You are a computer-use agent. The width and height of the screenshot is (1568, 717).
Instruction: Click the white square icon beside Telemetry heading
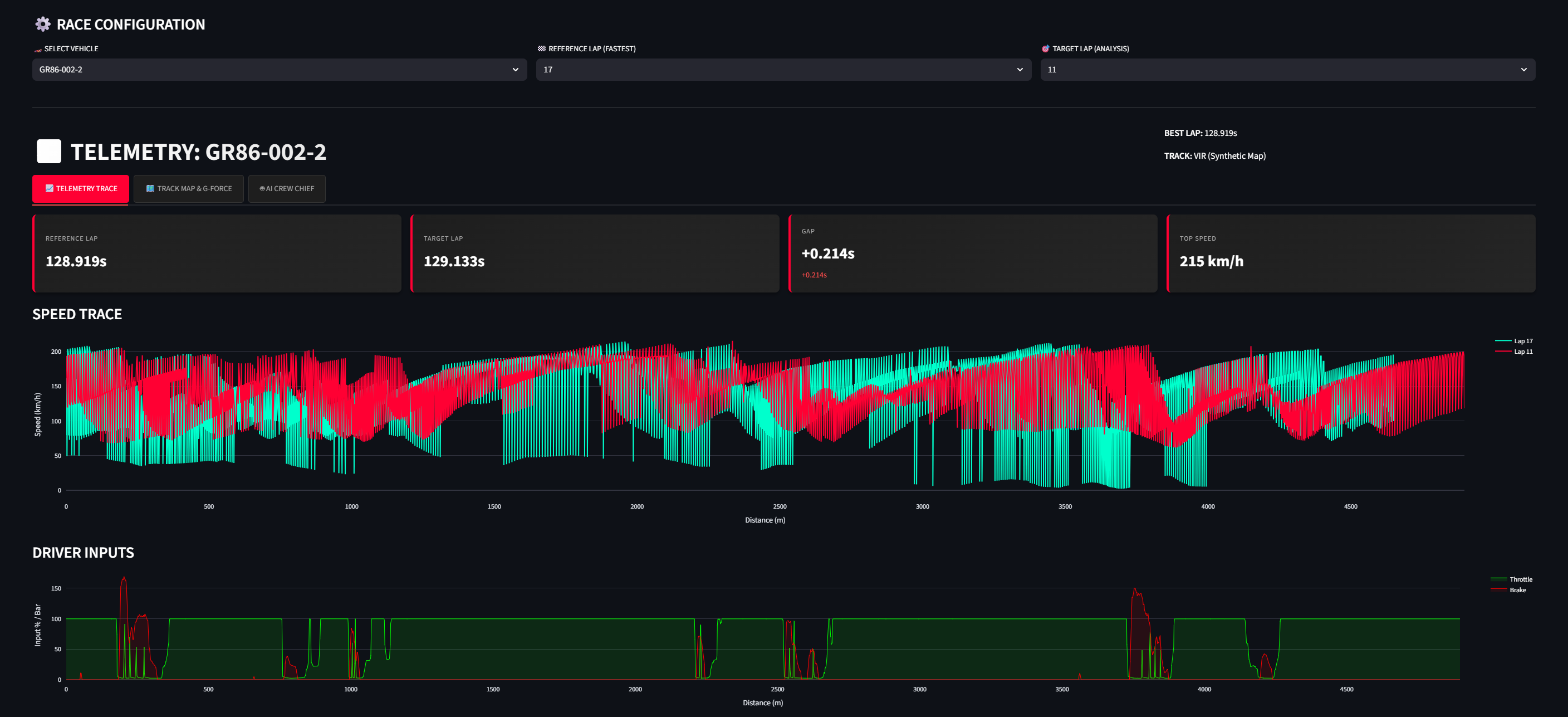pos(48,152)
